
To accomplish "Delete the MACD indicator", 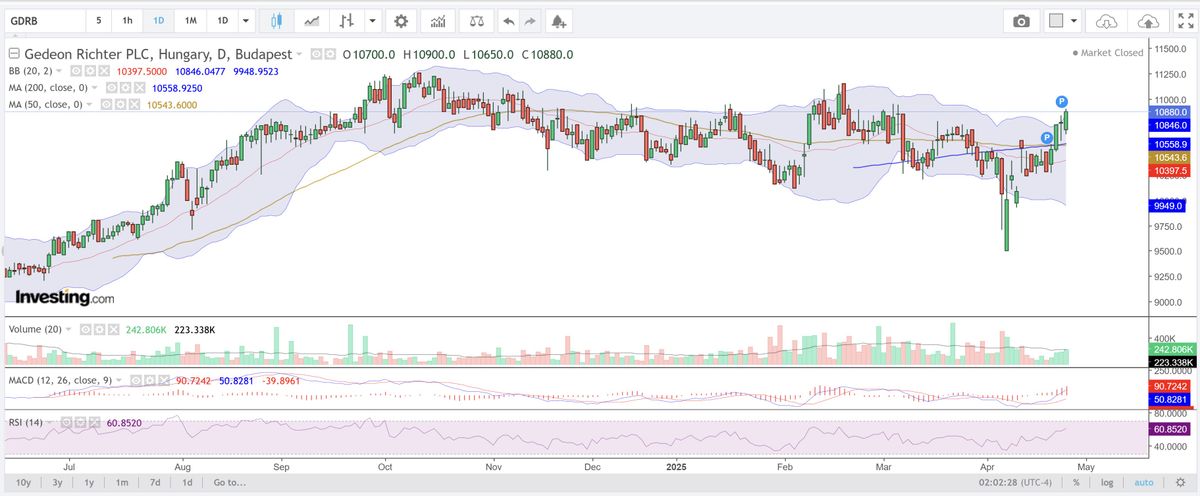I will tap(164, 380).
